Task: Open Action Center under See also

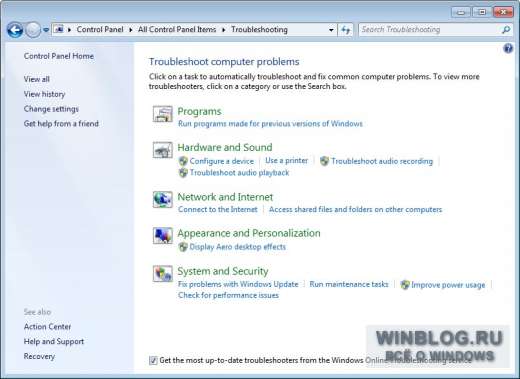Action: point(47,327)
